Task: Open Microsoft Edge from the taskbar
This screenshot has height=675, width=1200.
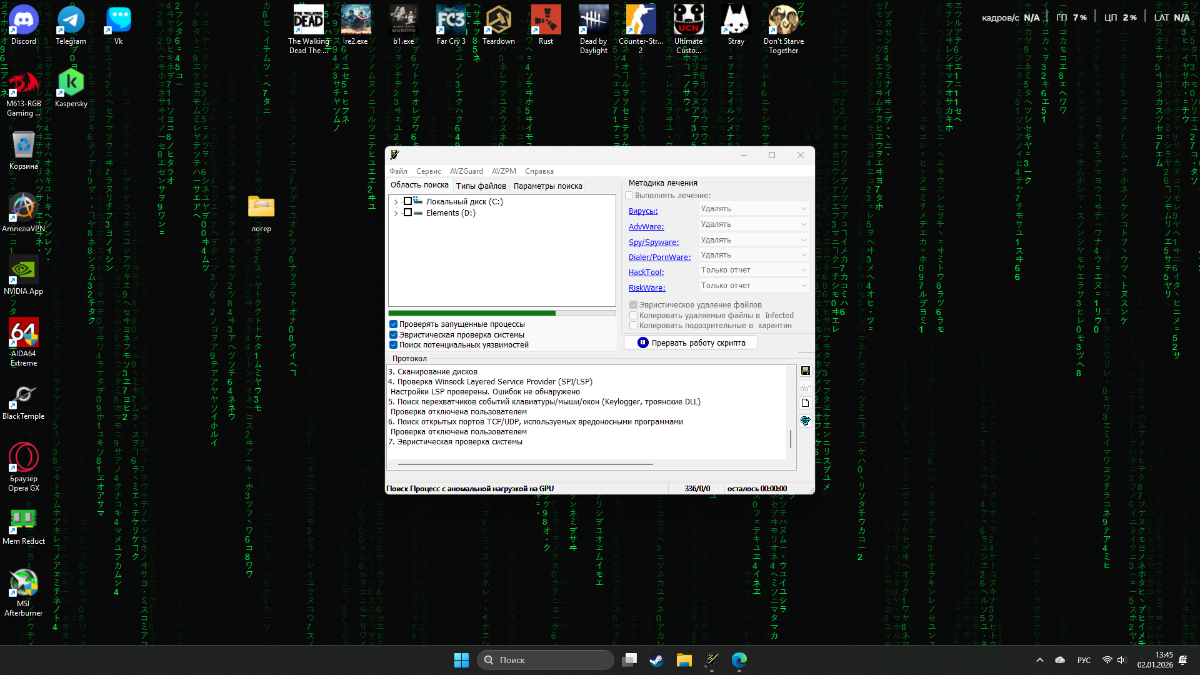Action: pyautogui.click(x=739, y=660)
